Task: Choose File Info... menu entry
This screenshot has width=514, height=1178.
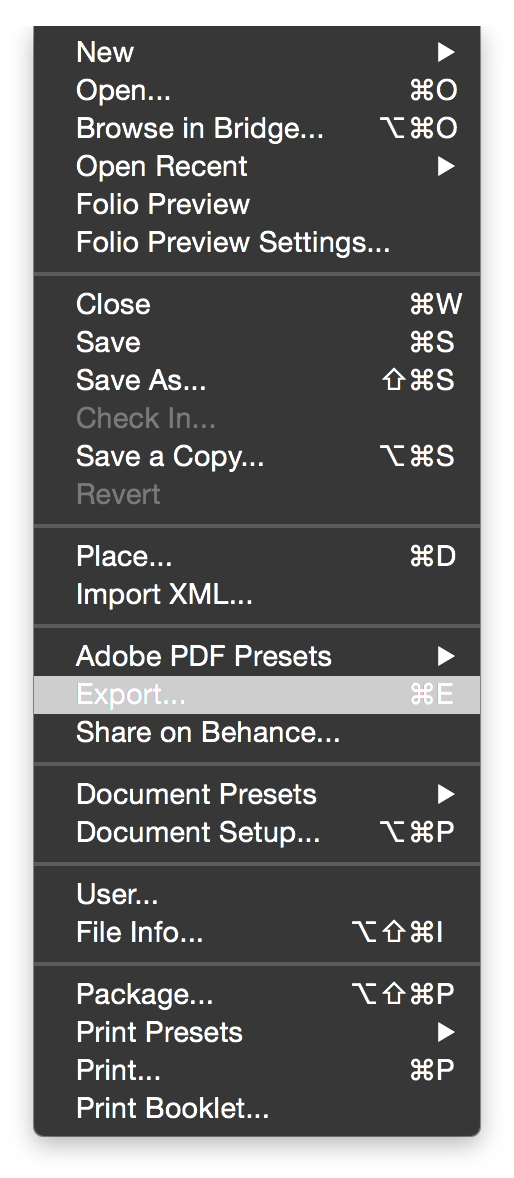Action: point(257,932)
